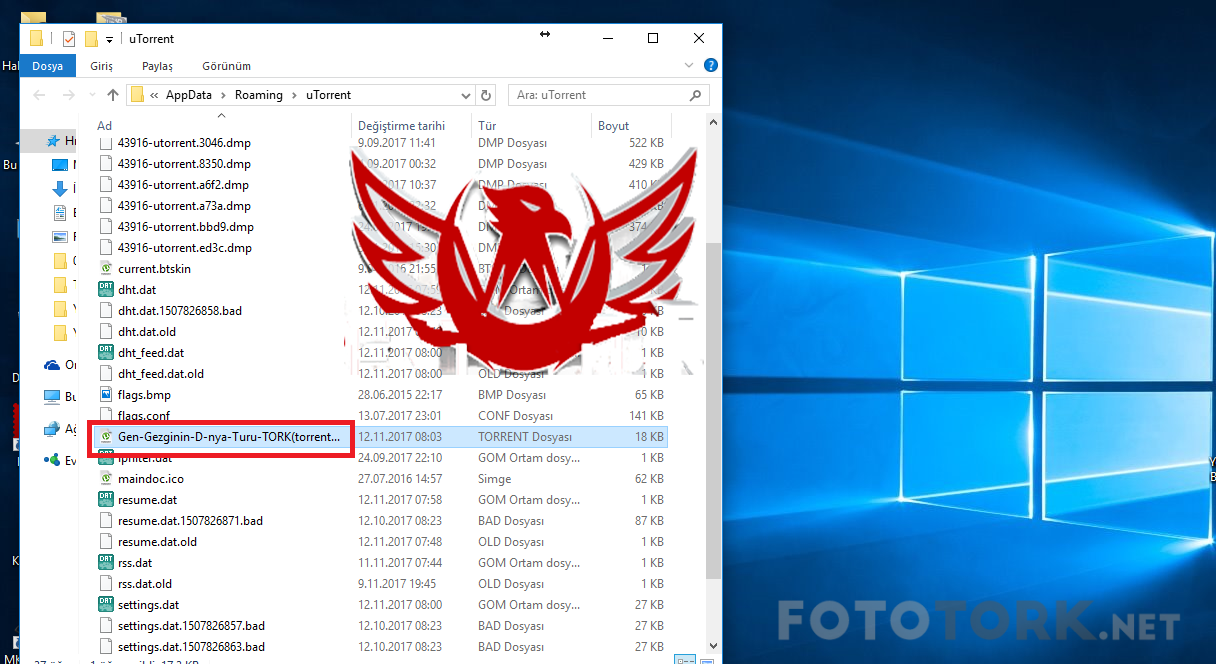Click the file list vertical scrollbar
Image resolution: width=1216 pixels, height=664 pixels.
coord(713,410)
